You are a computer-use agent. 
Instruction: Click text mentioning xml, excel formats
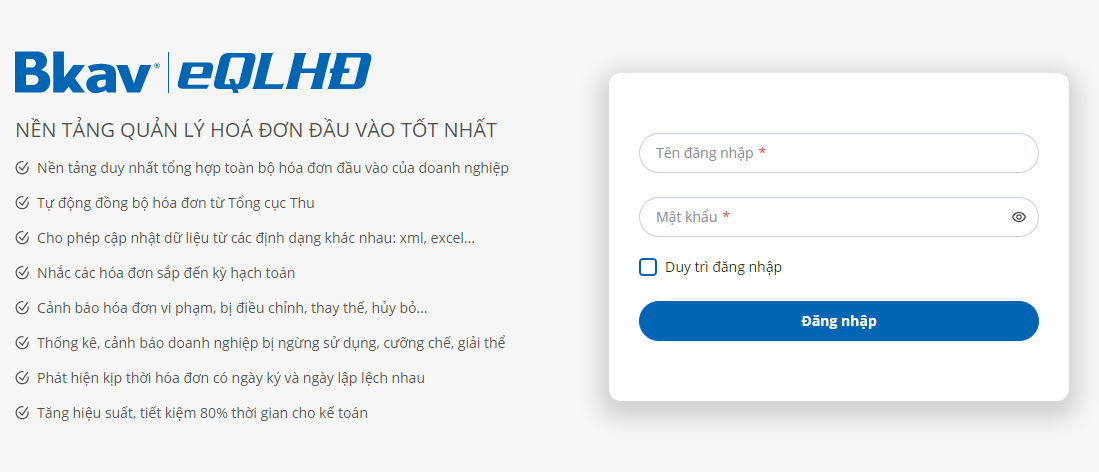pos(256,238)
